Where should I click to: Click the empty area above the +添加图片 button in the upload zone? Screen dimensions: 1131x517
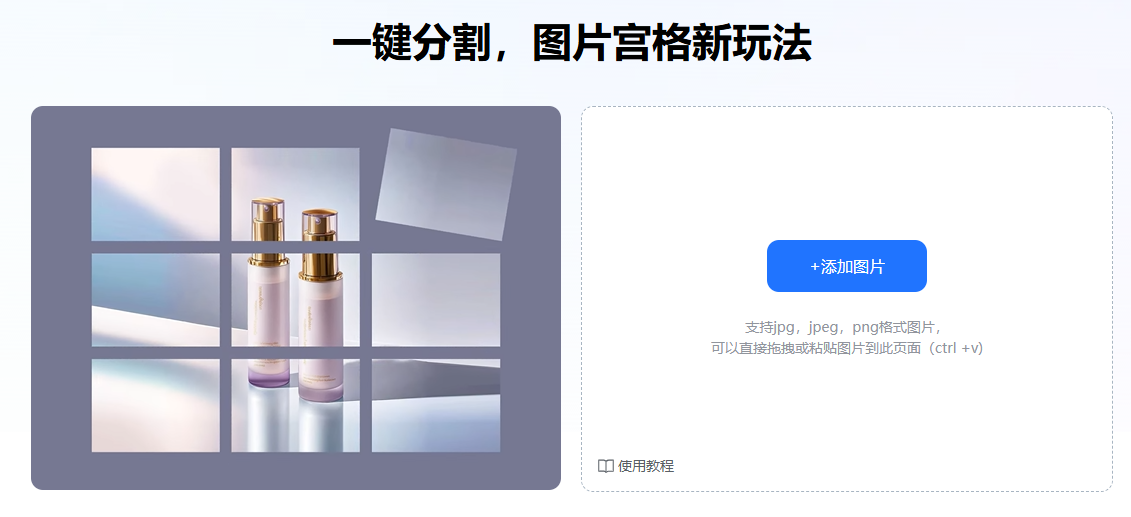point(846,173)
